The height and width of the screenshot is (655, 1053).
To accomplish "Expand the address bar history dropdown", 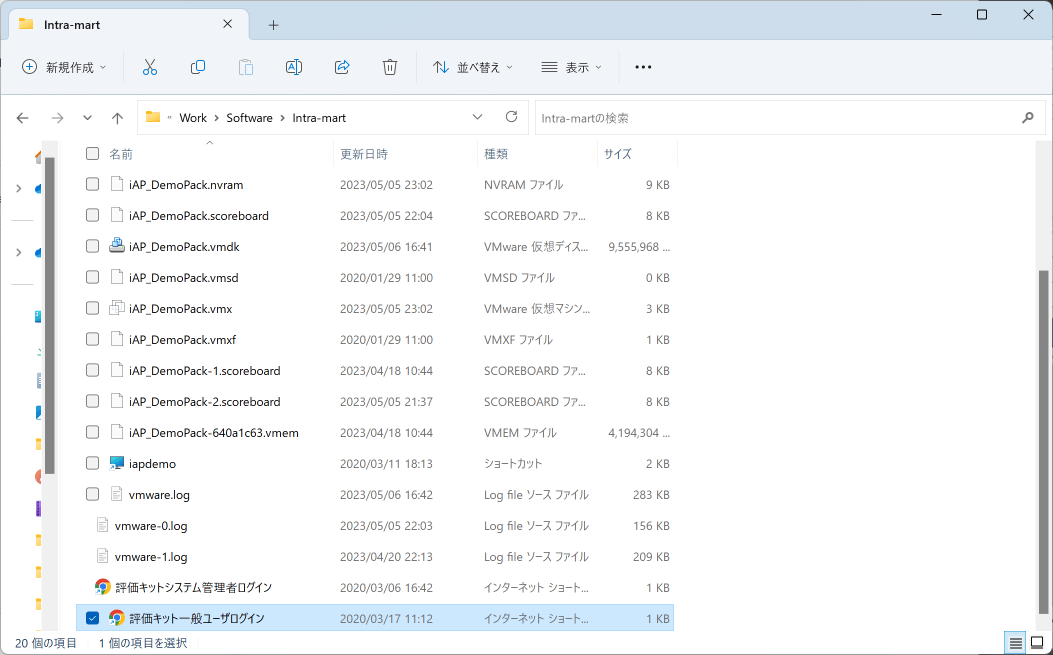I will click(x=477, y=117).
